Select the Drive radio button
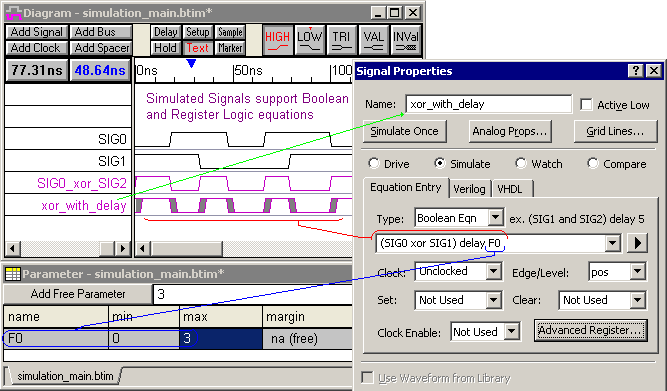This screenshot has width=667, height=391. 373,163
